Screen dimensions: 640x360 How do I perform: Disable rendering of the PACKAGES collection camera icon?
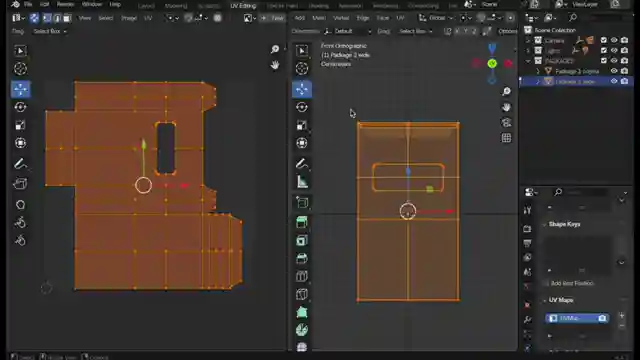tap(624, 60)
